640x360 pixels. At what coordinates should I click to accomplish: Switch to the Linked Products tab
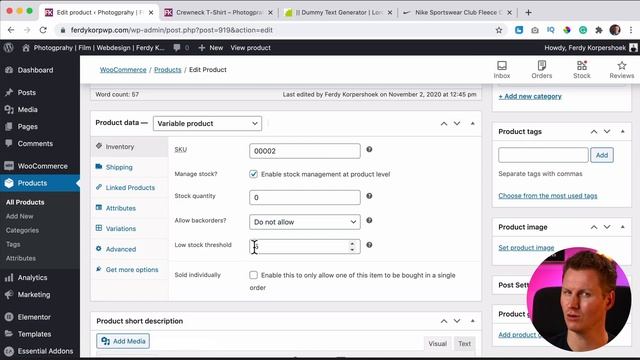(129, 187)
